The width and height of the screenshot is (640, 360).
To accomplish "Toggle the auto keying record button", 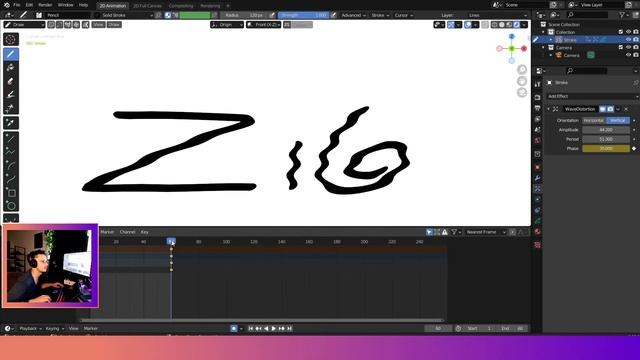I will pos(234,328).
